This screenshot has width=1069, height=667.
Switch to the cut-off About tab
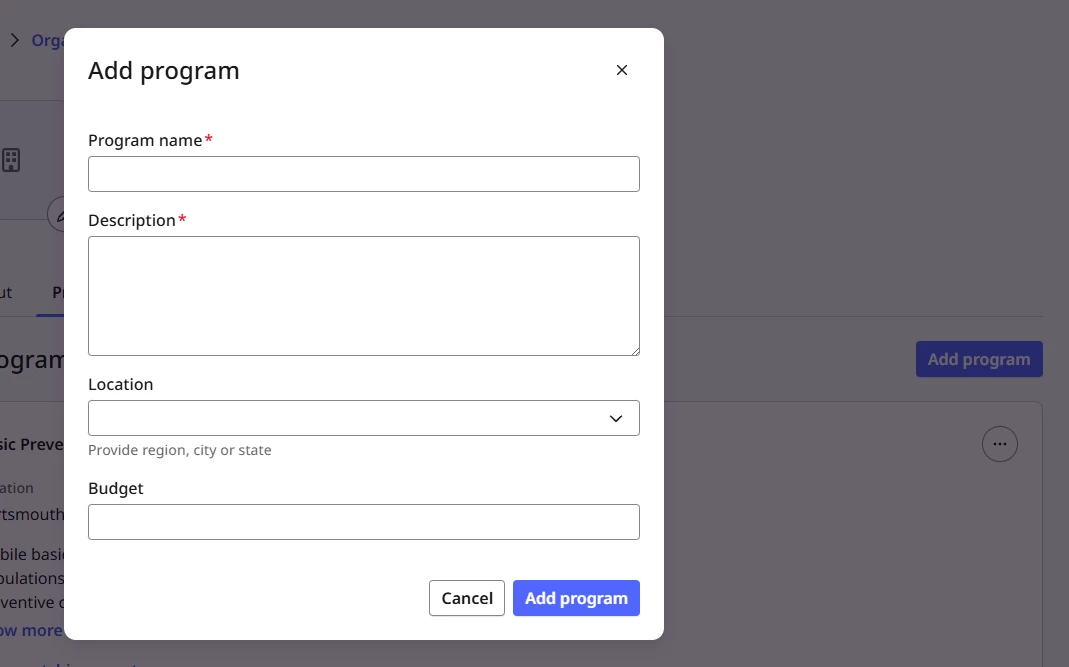6,293
